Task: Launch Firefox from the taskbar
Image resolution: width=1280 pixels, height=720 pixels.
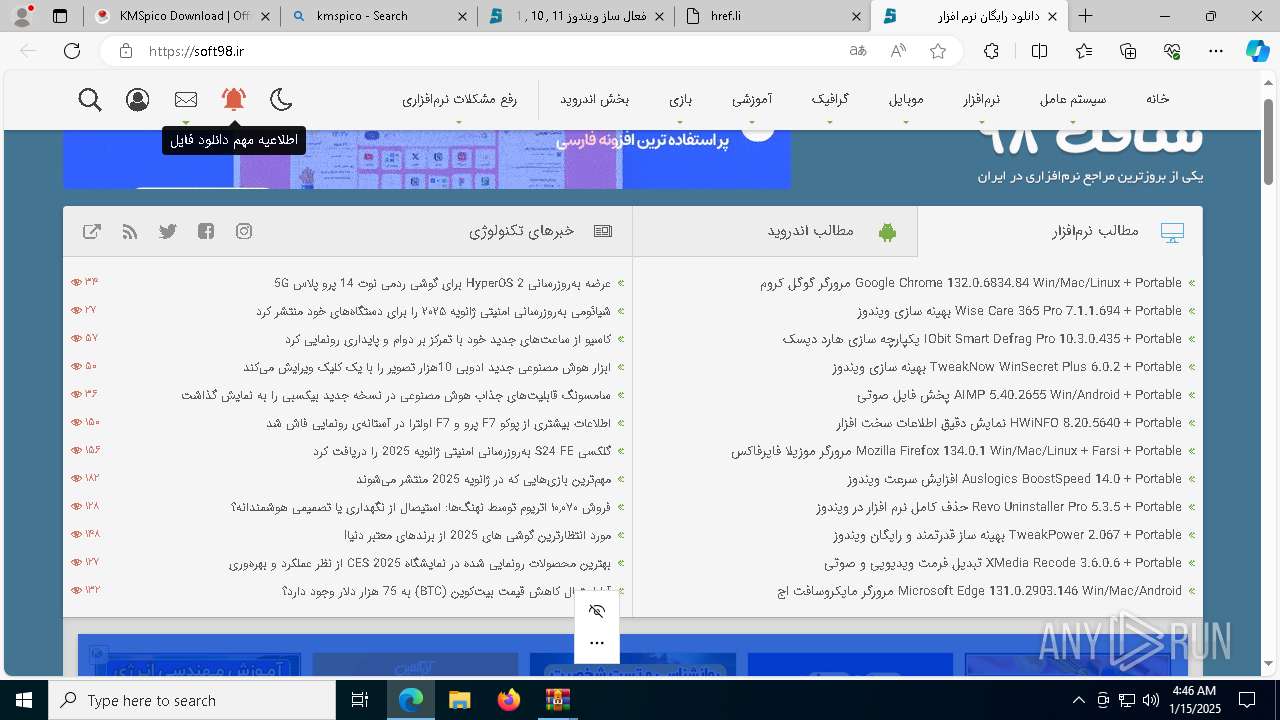Action: (508, 700)
